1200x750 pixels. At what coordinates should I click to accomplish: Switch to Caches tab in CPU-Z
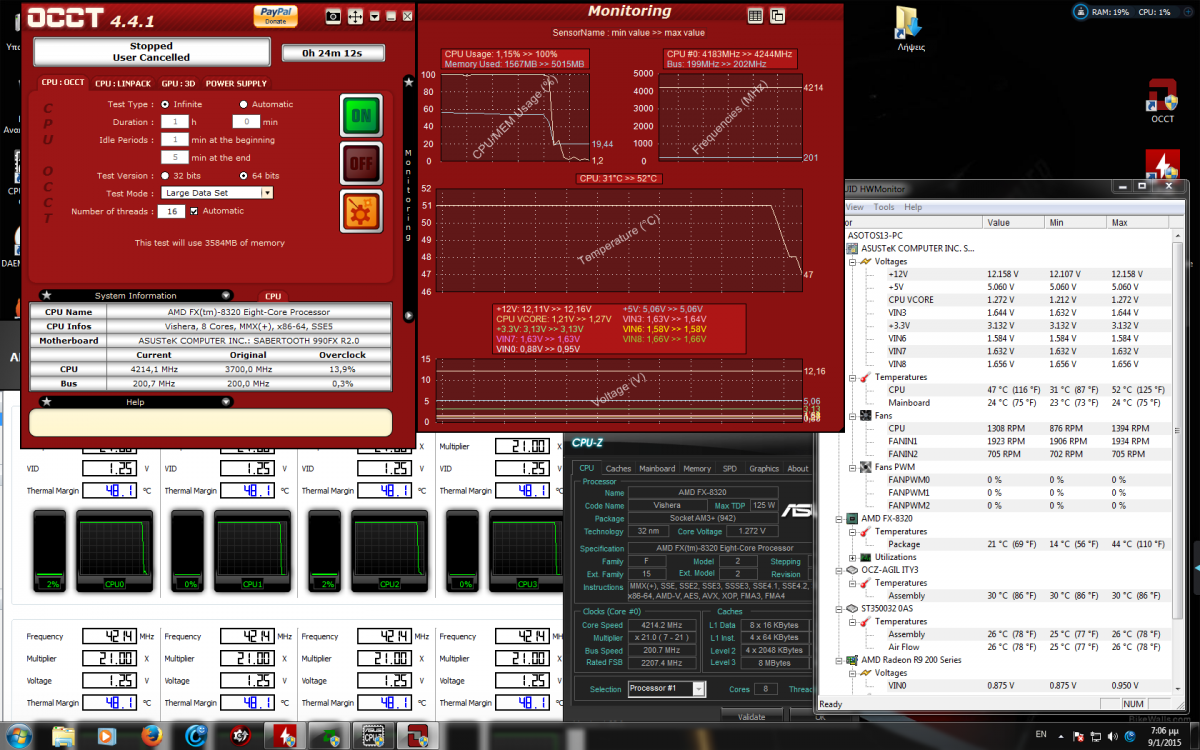coord(618,468)
